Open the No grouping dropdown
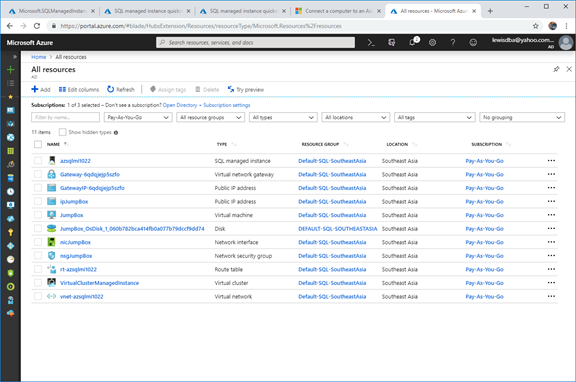 click(x=522, y=117)
